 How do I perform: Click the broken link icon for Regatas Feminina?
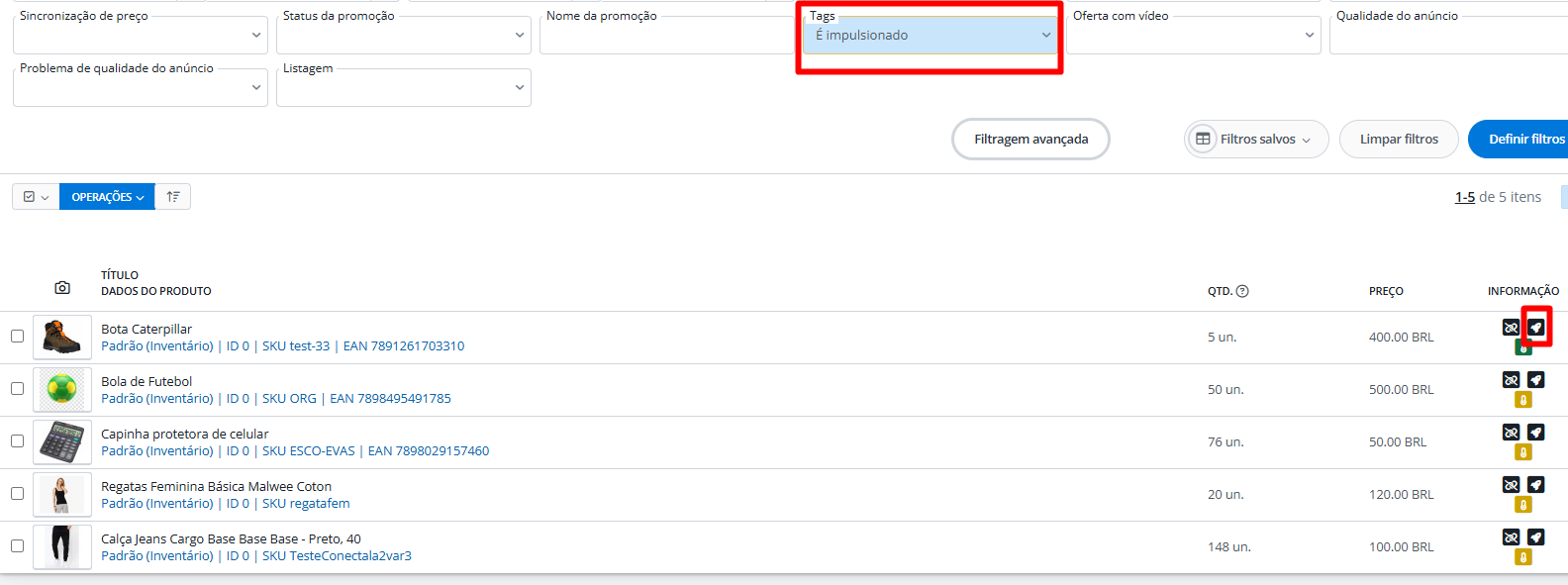point(1511,484)
